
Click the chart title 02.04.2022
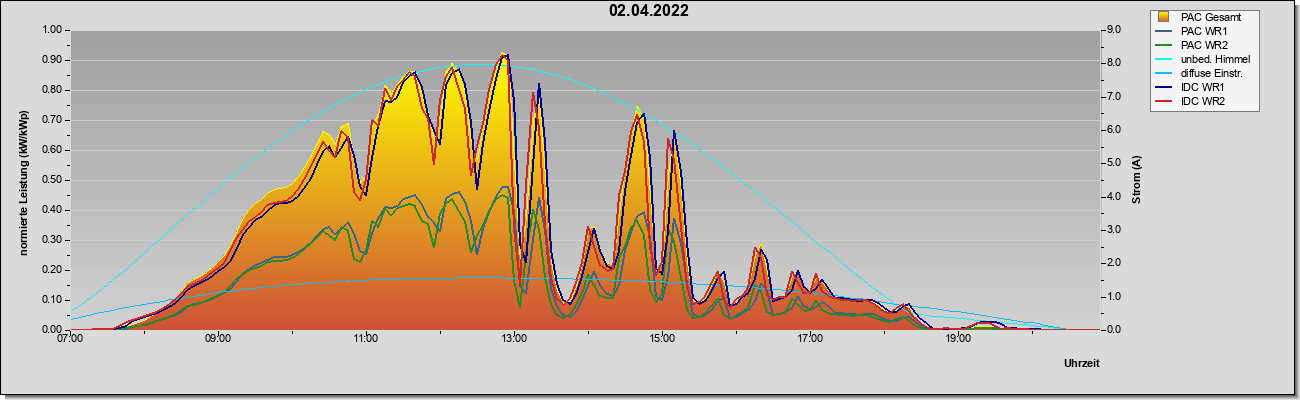[649, 11]
